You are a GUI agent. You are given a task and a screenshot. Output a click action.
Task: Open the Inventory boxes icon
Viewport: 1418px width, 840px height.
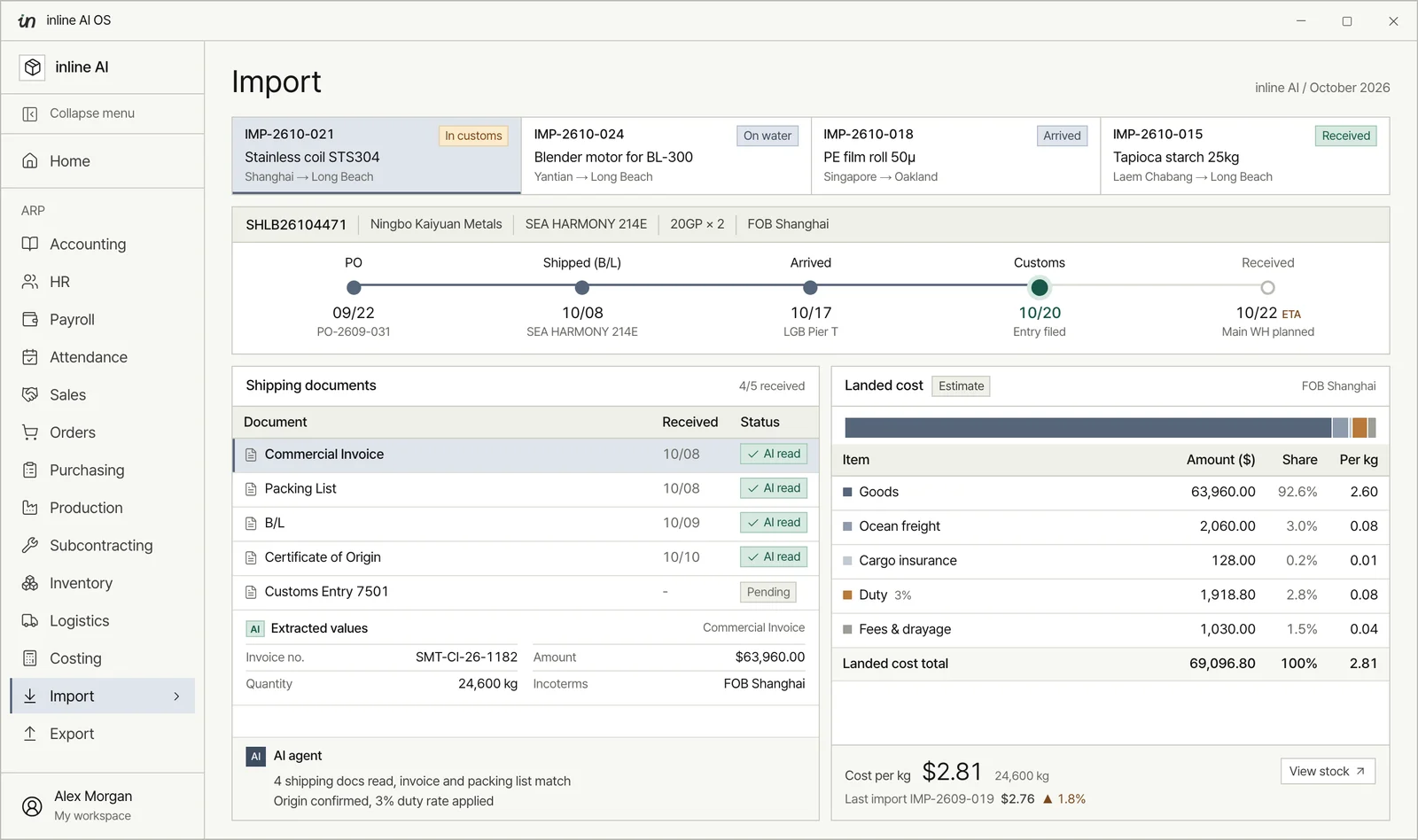pyautogui.click(x=30, y=583)
